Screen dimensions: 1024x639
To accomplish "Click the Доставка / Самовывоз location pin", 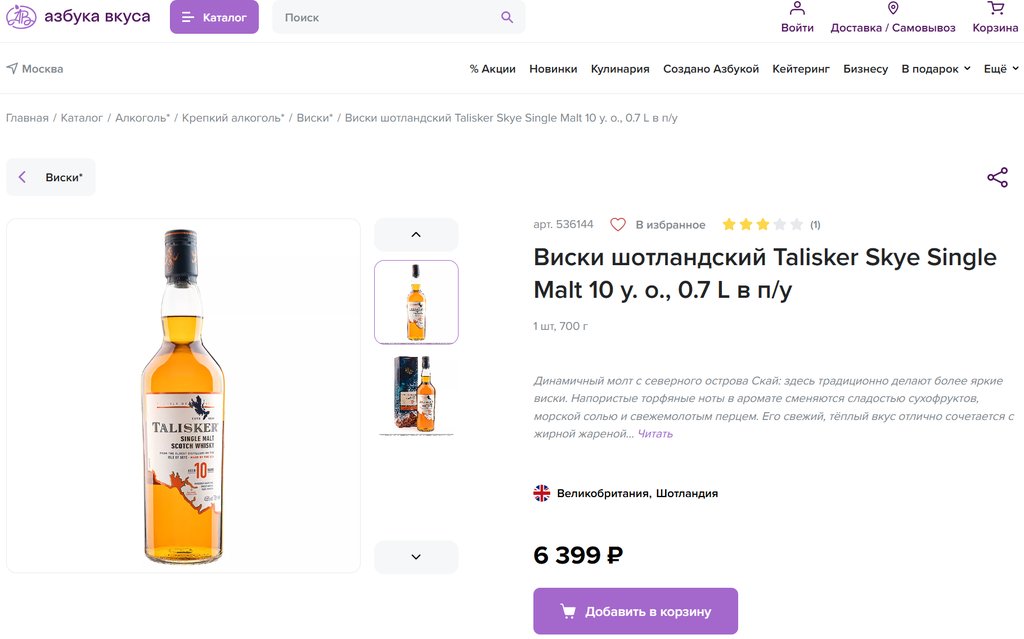I will (x=893, y=9).
